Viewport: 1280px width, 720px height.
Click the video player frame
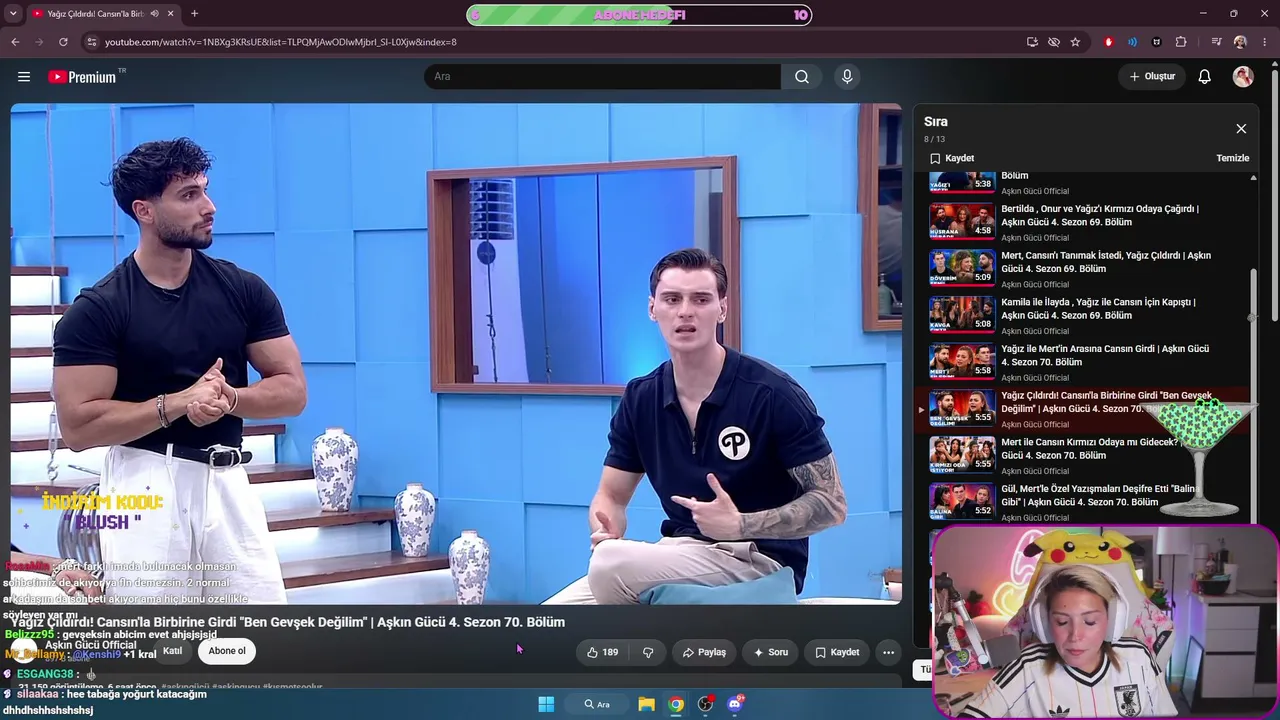click(x=456, y=354)
